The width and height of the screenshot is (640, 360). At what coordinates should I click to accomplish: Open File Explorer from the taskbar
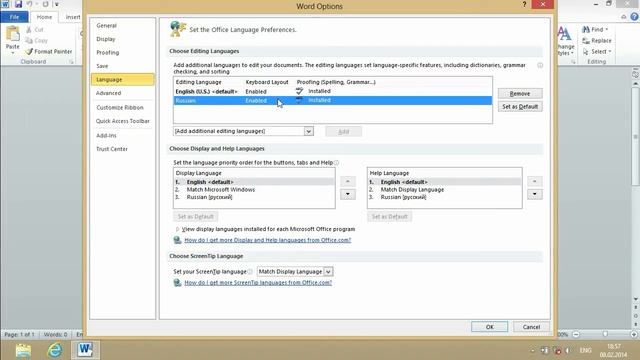(x=23, y=350)
